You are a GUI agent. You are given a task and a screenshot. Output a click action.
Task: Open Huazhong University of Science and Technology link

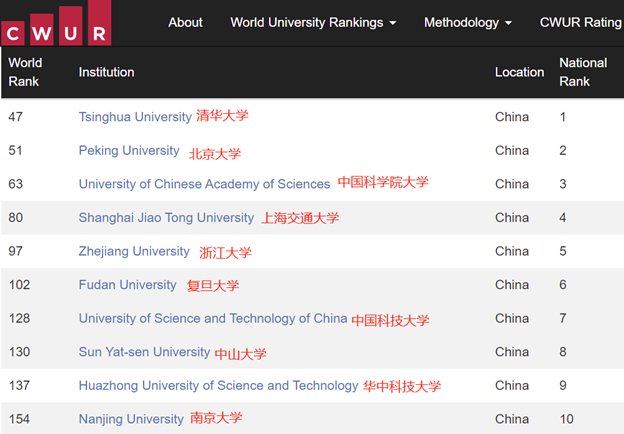[x=218, y=385]
